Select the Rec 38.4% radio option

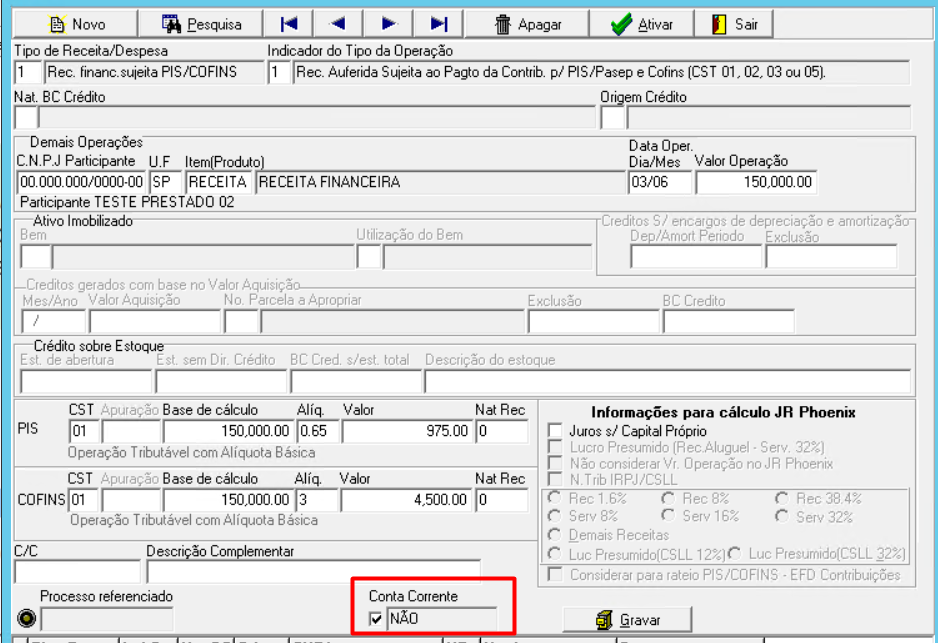[782, 498]
